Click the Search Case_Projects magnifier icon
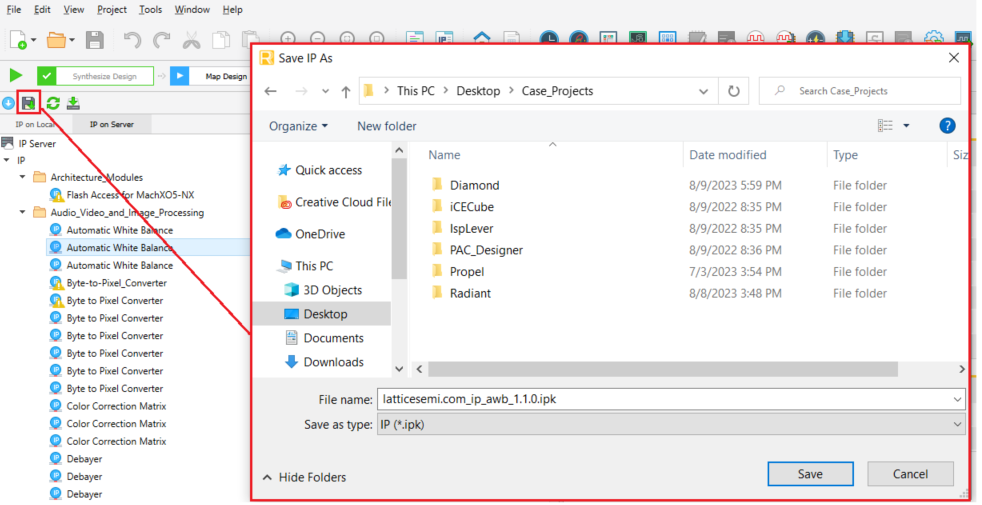This screenshot has height=505, width=982. pos(780,91)
